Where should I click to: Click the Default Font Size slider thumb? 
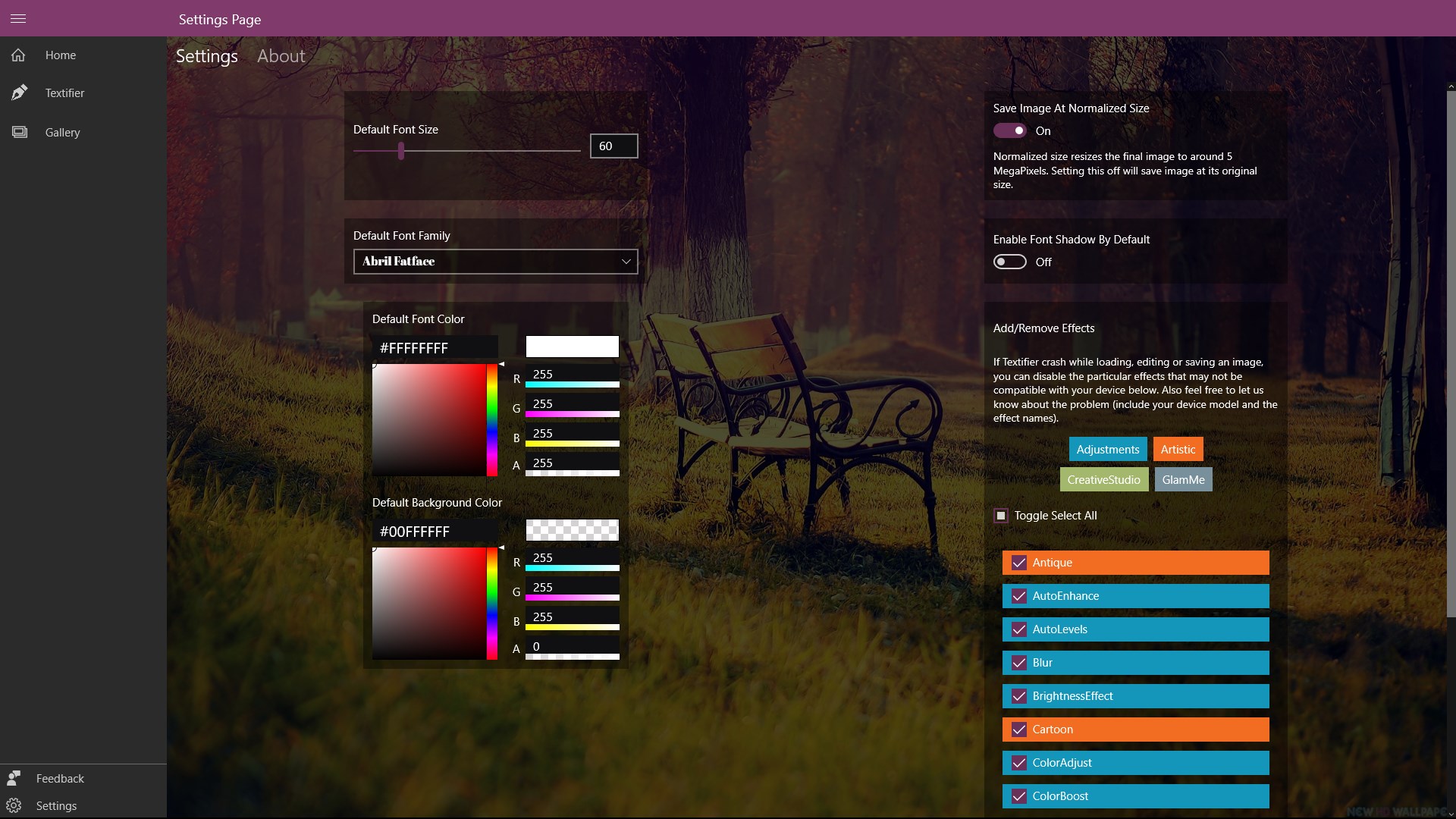tap(401, 151)
